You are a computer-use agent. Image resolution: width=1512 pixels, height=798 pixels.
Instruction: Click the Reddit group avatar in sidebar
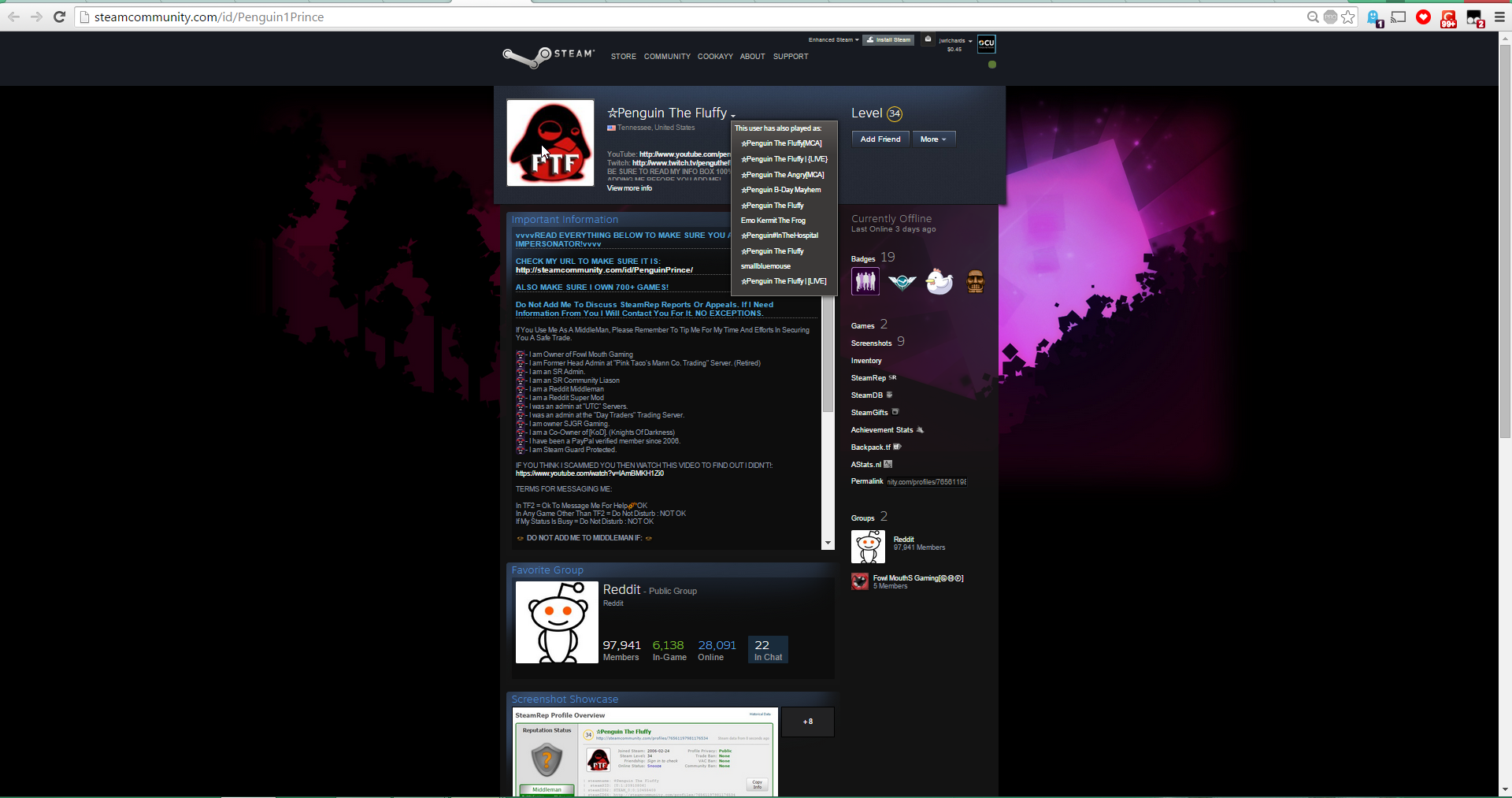click(x=868, y=547)
